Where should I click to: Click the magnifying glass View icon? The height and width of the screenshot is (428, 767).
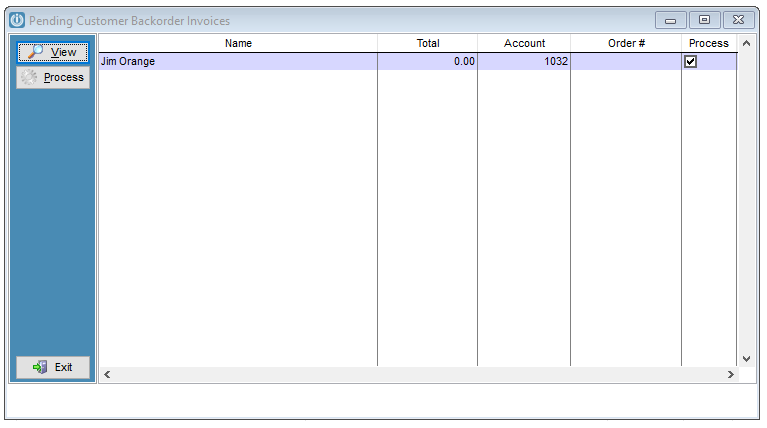click(x=35, y=52)
